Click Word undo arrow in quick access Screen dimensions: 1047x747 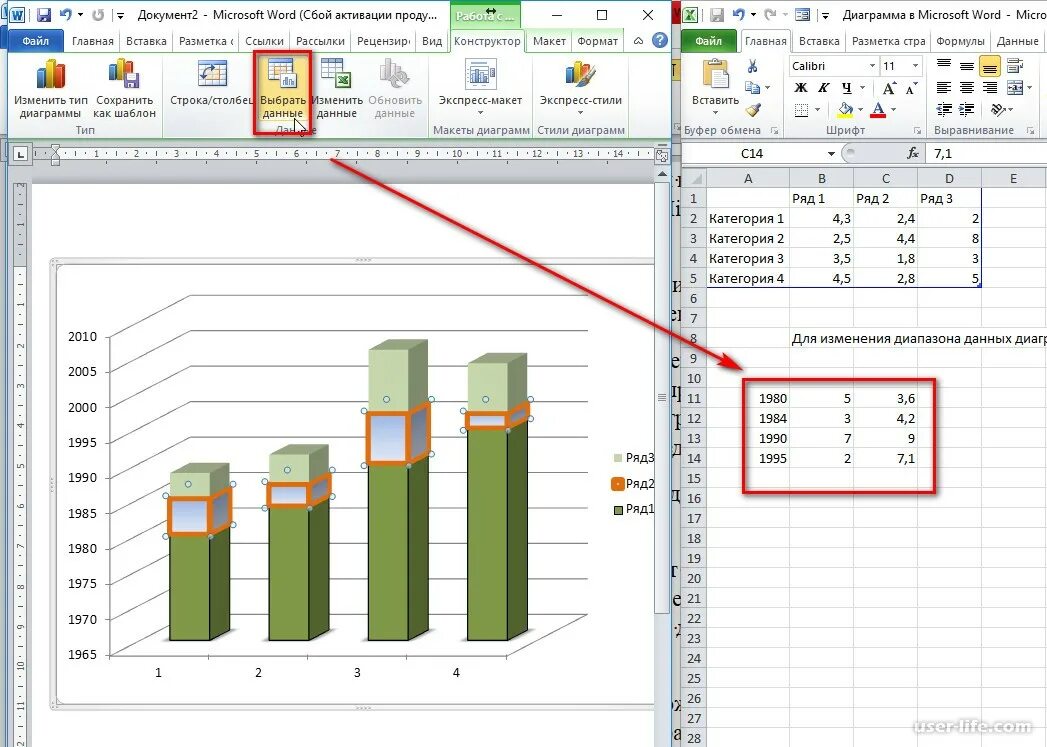click(65, 15)
